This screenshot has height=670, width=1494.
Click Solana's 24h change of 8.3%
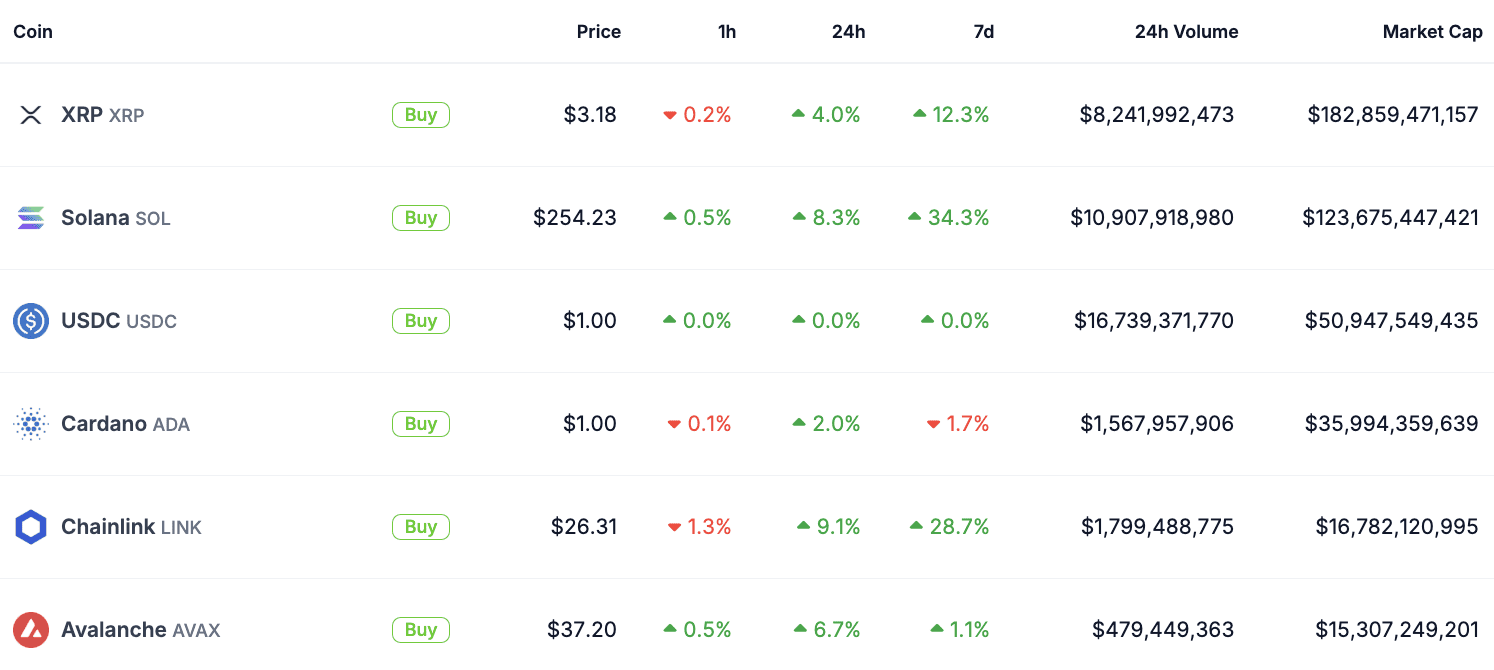click(835, 217)
